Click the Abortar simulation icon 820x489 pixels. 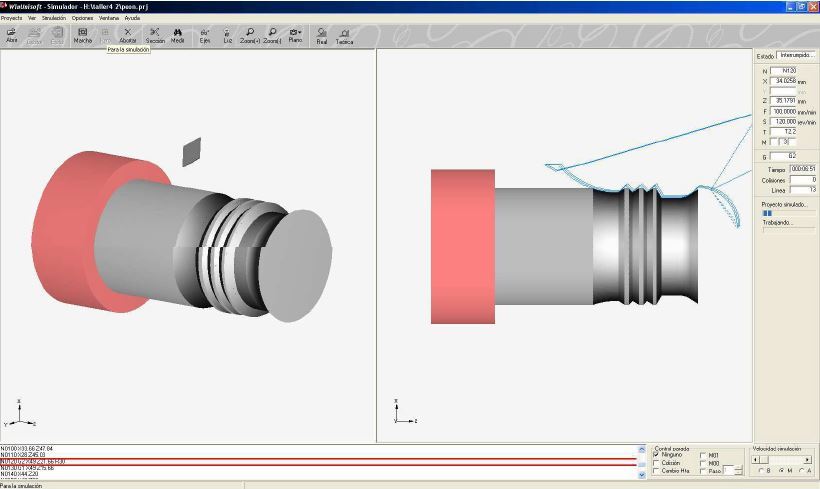(127, 35)
